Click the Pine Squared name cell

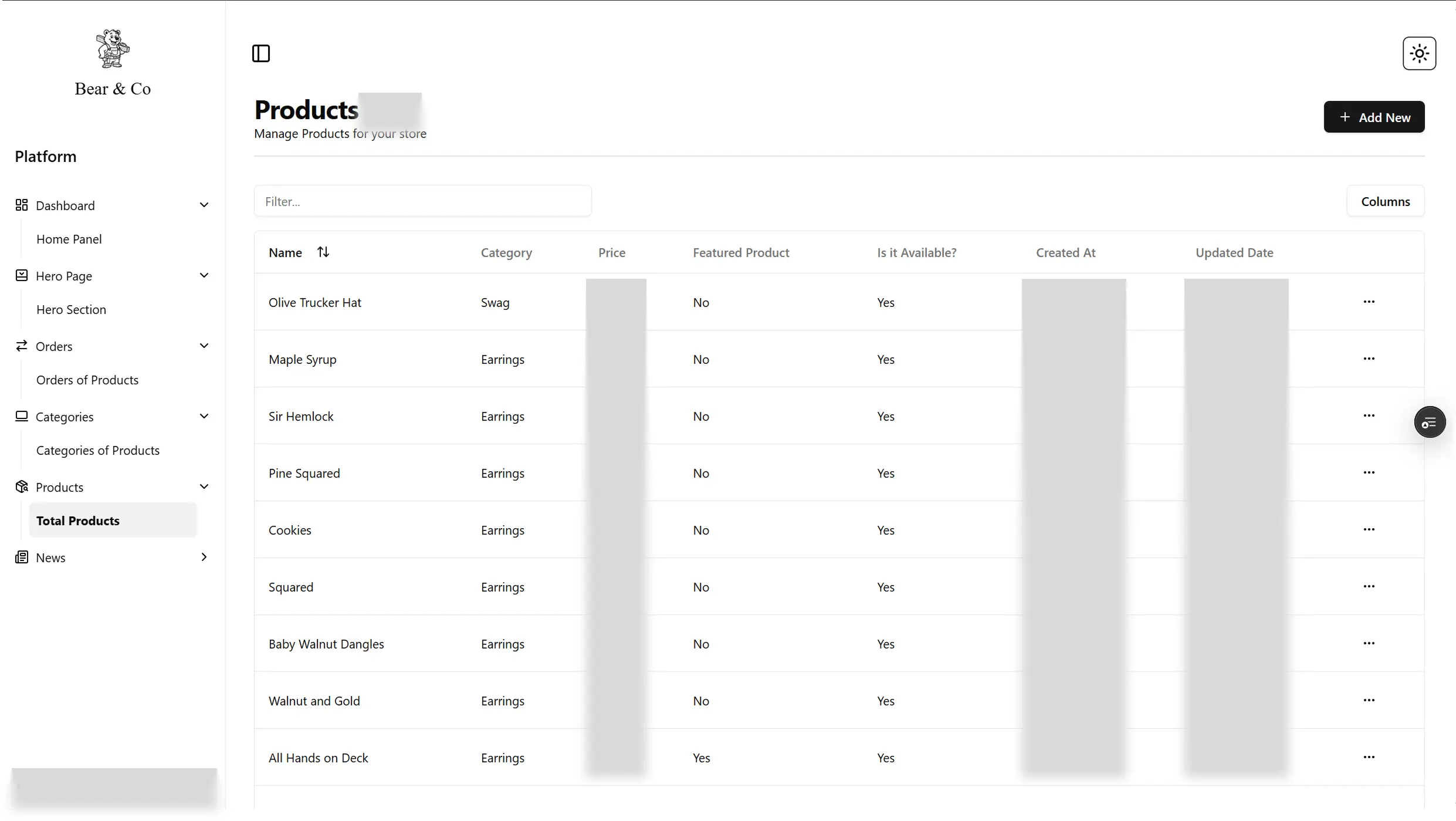pos(304,473)
